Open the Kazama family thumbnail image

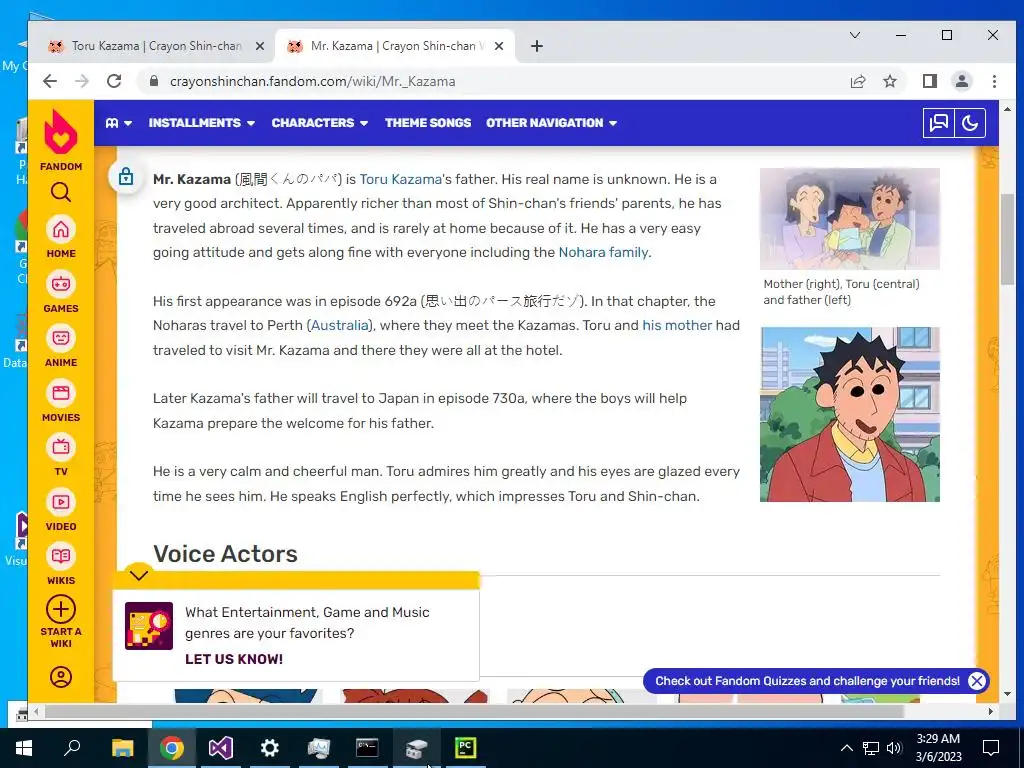[x=850, y=219]
